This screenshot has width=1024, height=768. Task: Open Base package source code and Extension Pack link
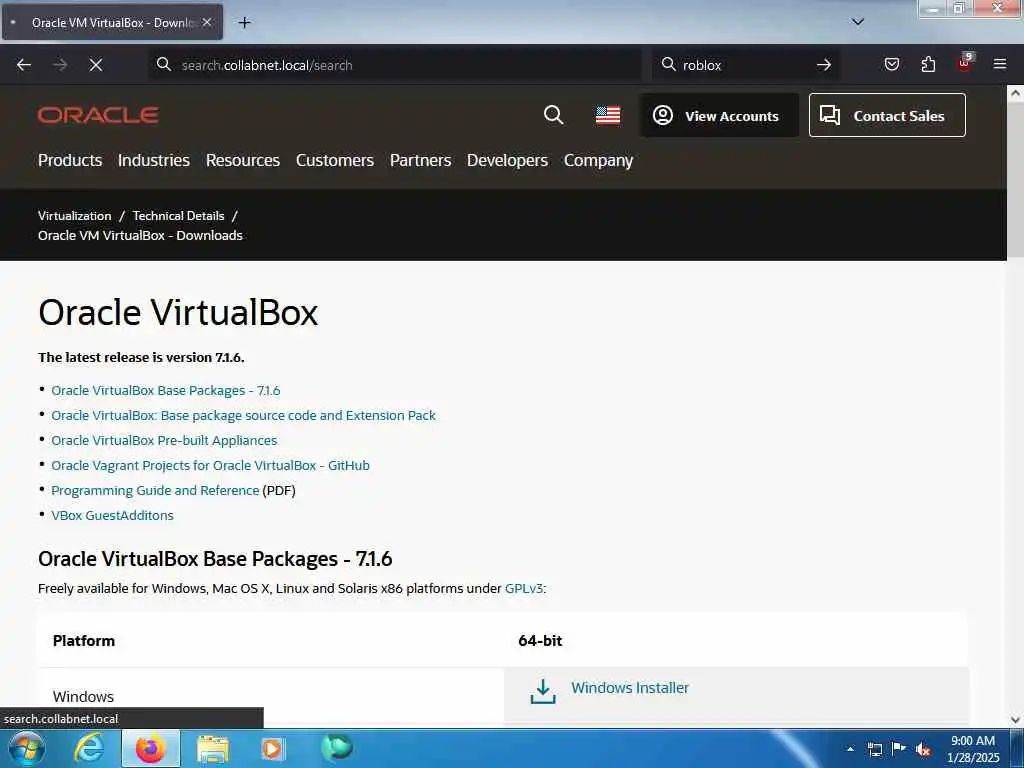pos(243,415)
